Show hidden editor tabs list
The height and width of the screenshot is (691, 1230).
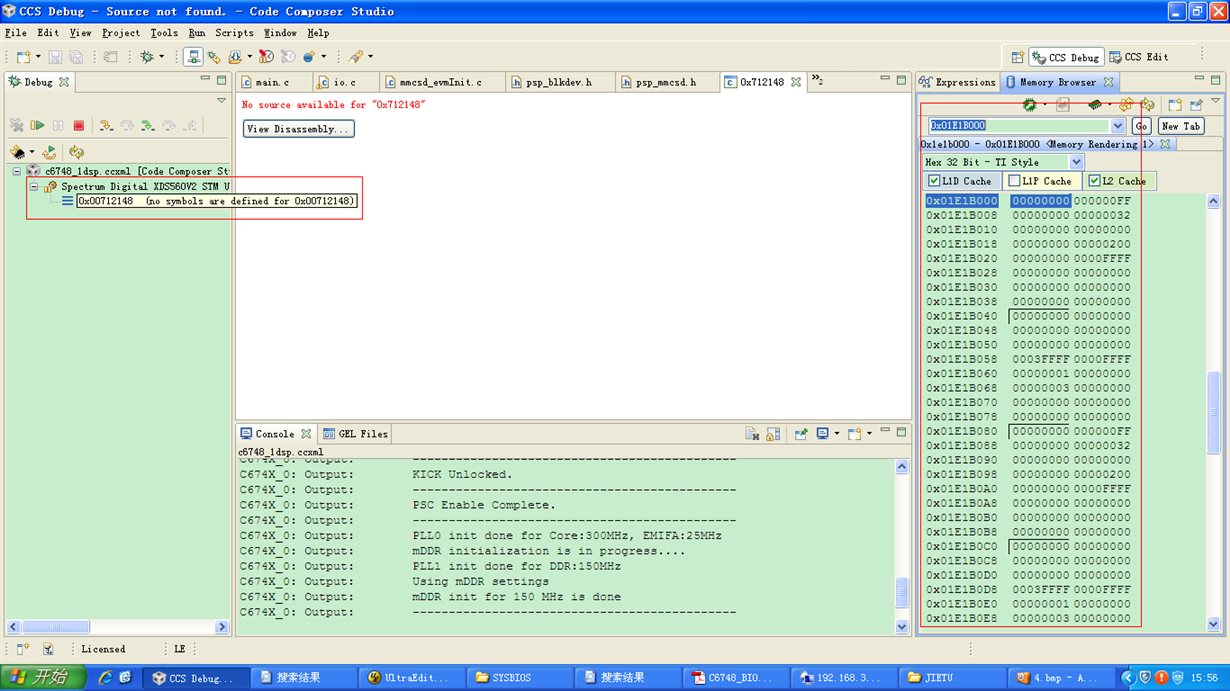pos(816,80)
